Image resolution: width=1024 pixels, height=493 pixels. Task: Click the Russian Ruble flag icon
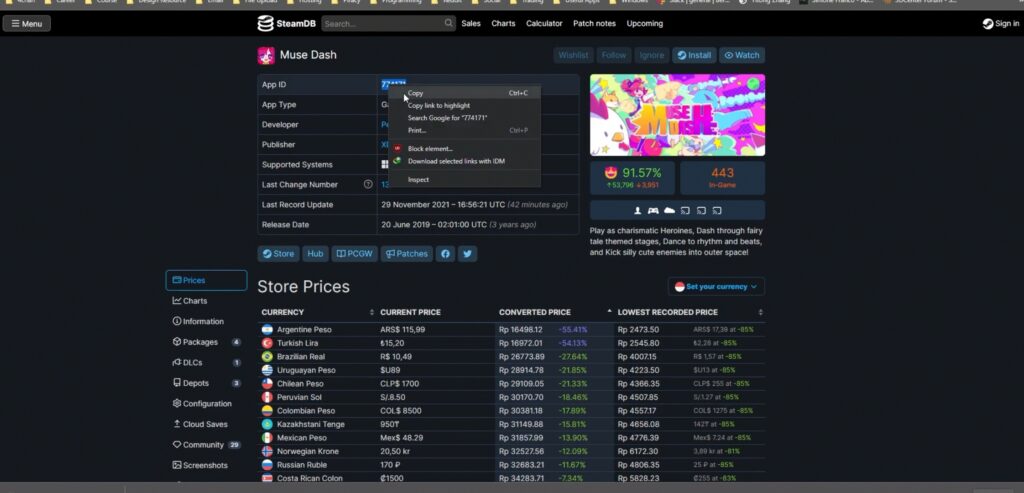tap(267, 465)
